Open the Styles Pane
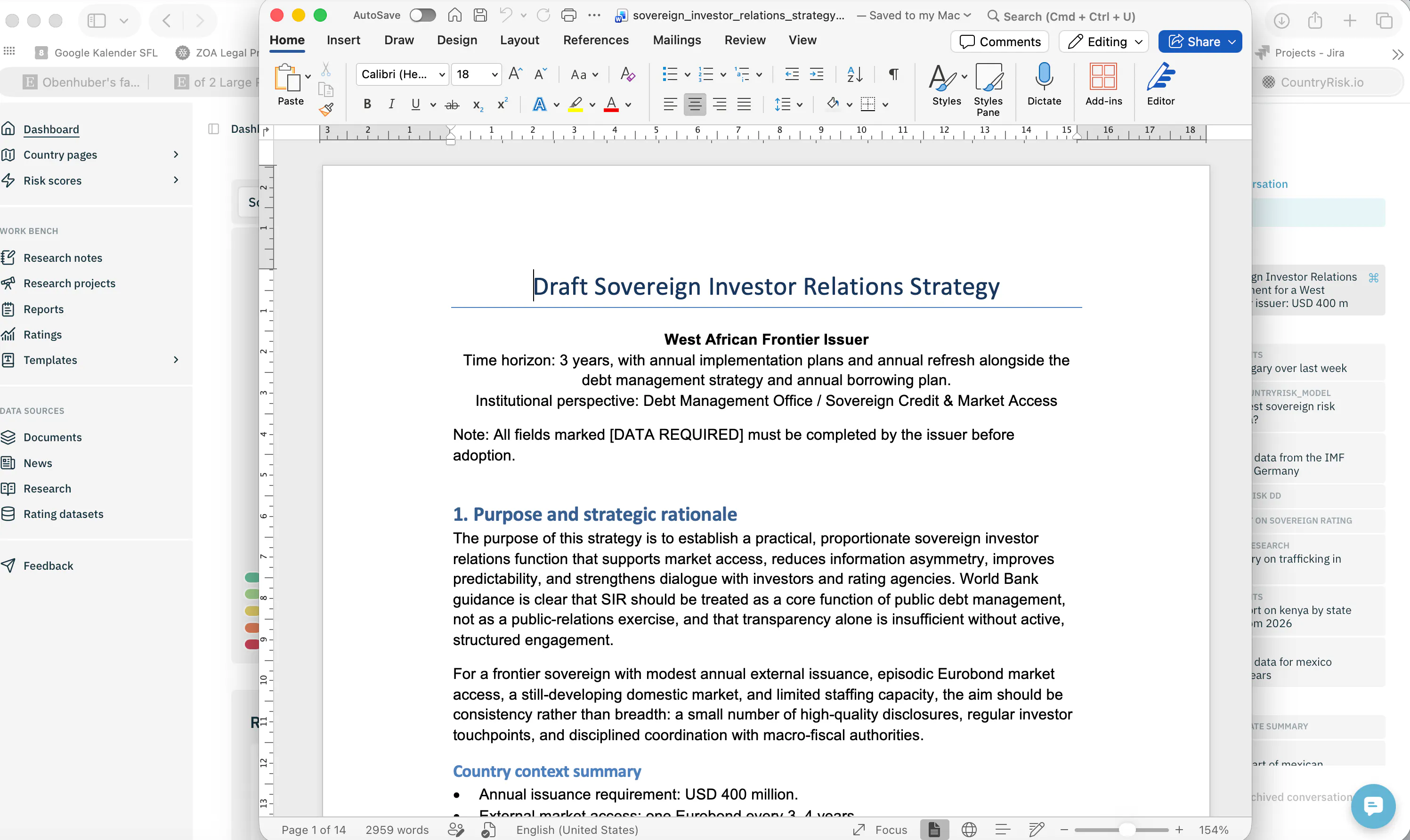This screenshot has height=840, width=1410. click(x=988, y=89)
